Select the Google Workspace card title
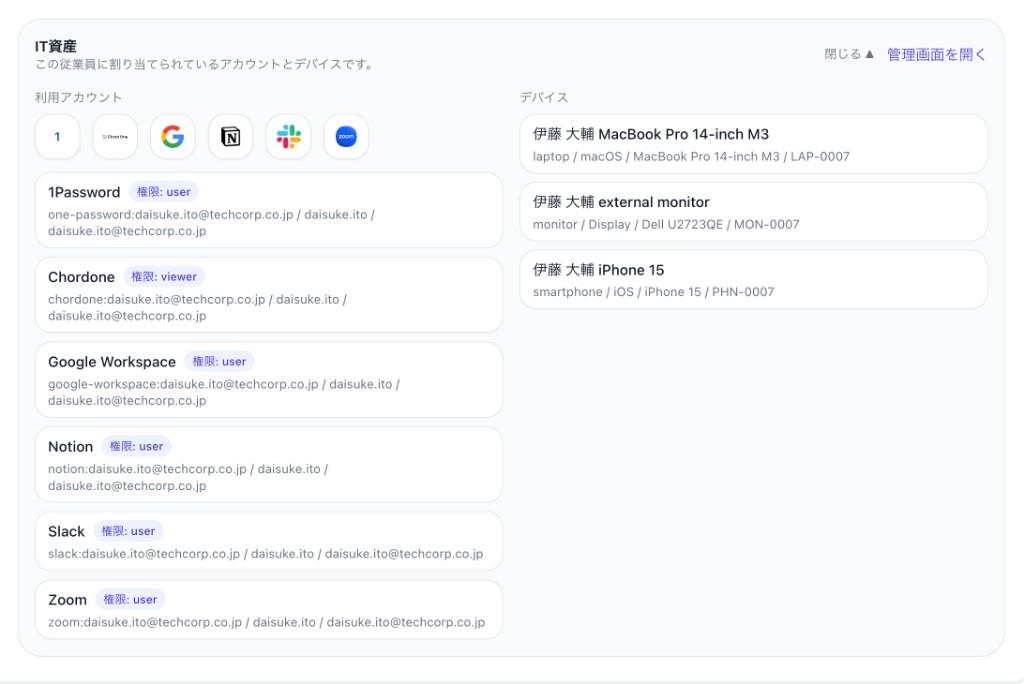 [x=112, y=362]
